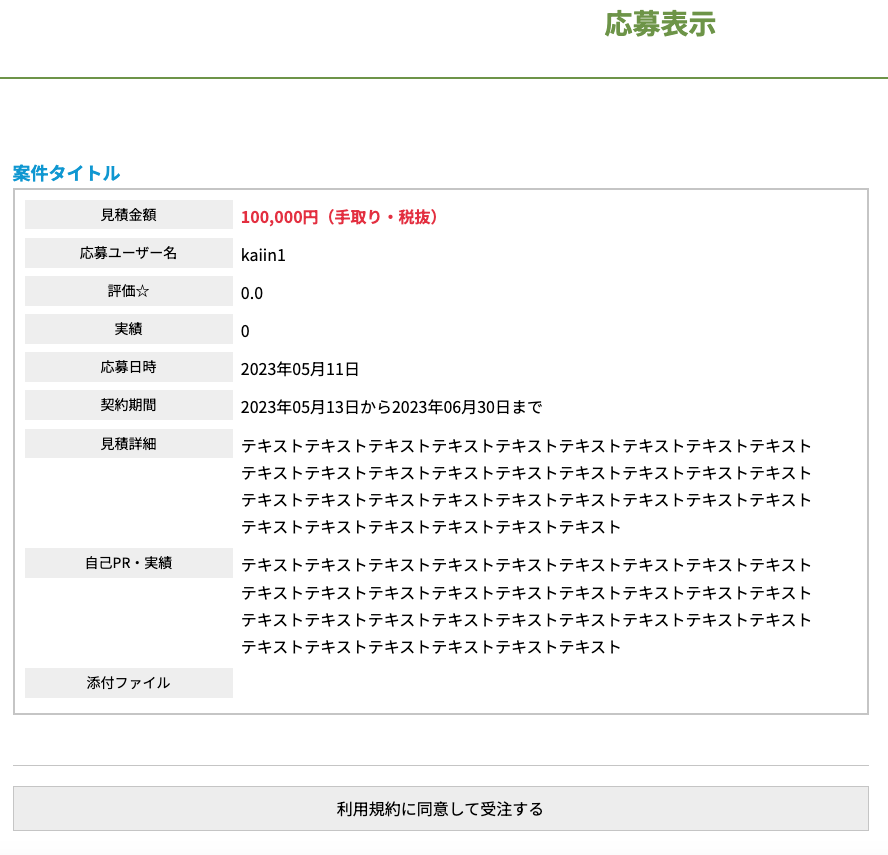This screenshot has width=888, height=855.
Task: Click the 添付ファイル label
Action: 128,683
